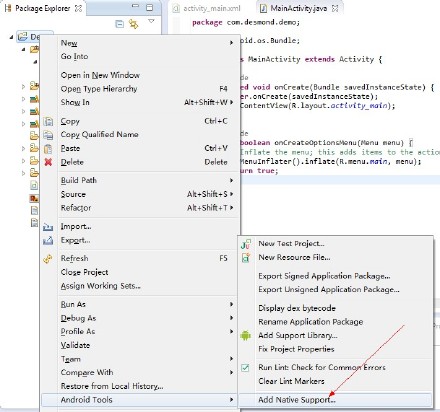Select the Package Explorer tab

pos(43,8)
